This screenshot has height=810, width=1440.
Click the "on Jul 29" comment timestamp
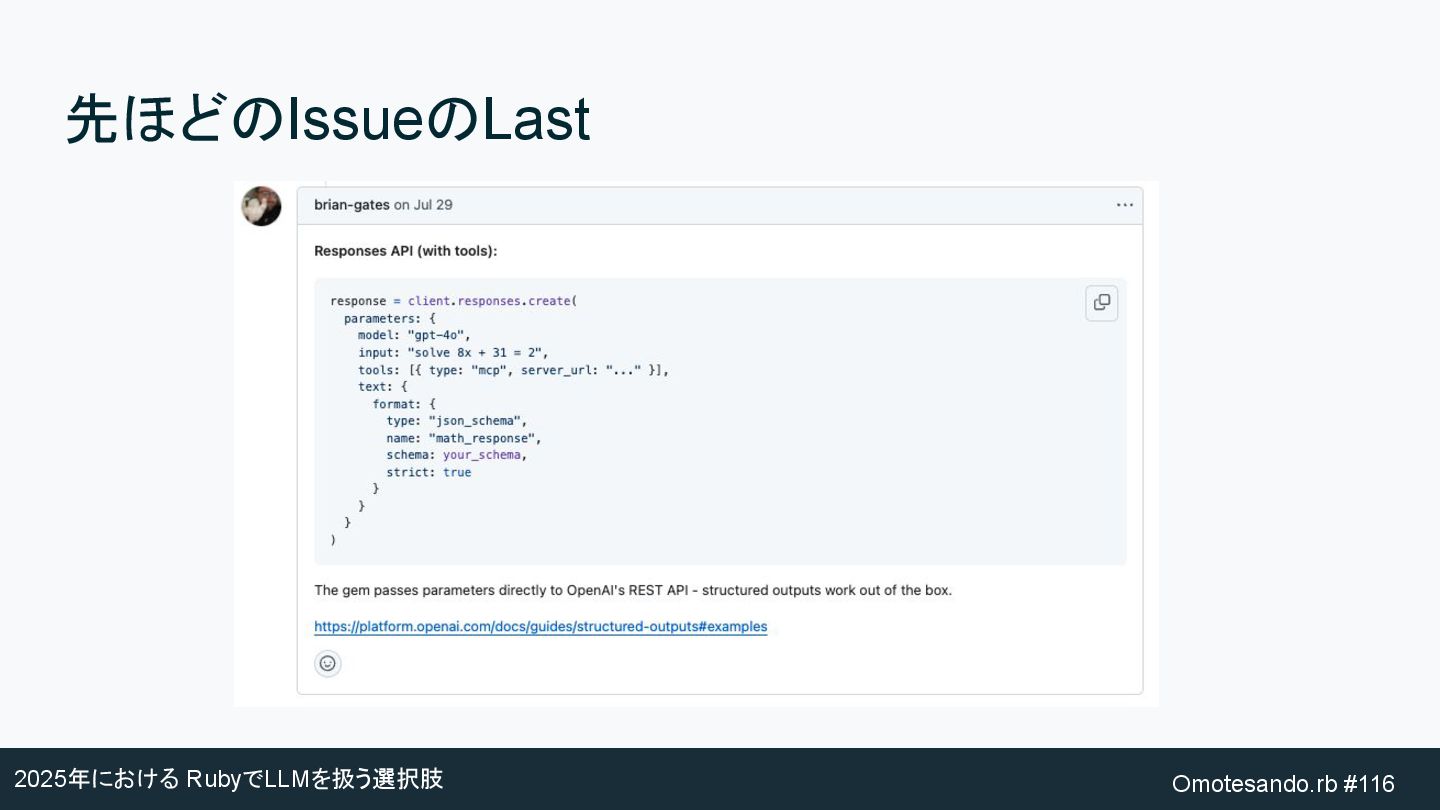(423, 205)
